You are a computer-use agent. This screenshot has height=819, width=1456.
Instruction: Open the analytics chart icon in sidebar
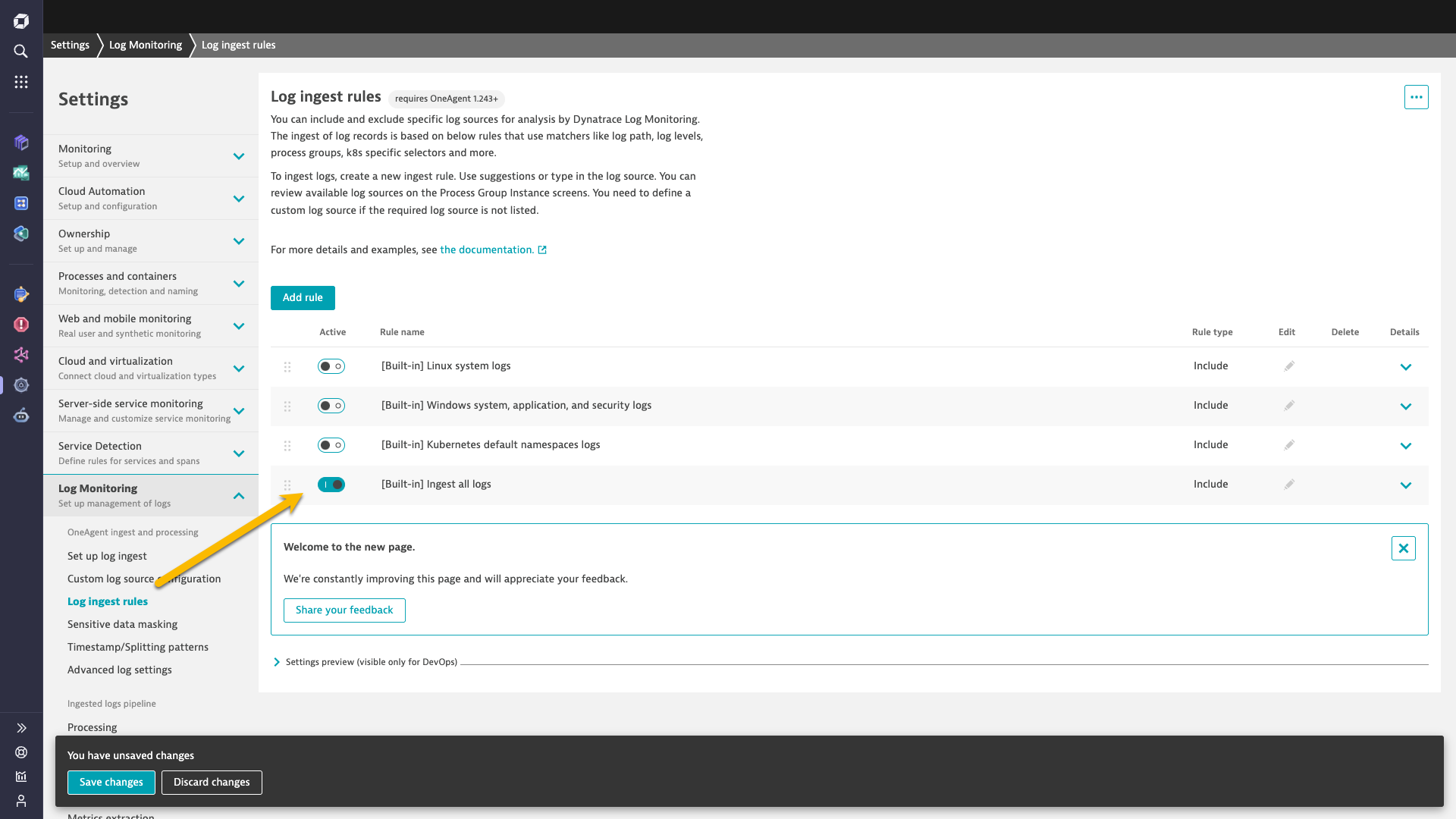tap(20, 776)
